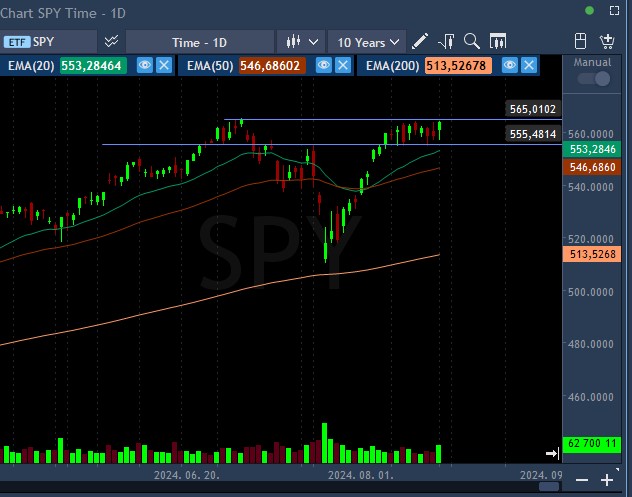Click the add to basket icon
Image resolution: width=632 pixels, height=497 pixels.
(x=607, y=41)
